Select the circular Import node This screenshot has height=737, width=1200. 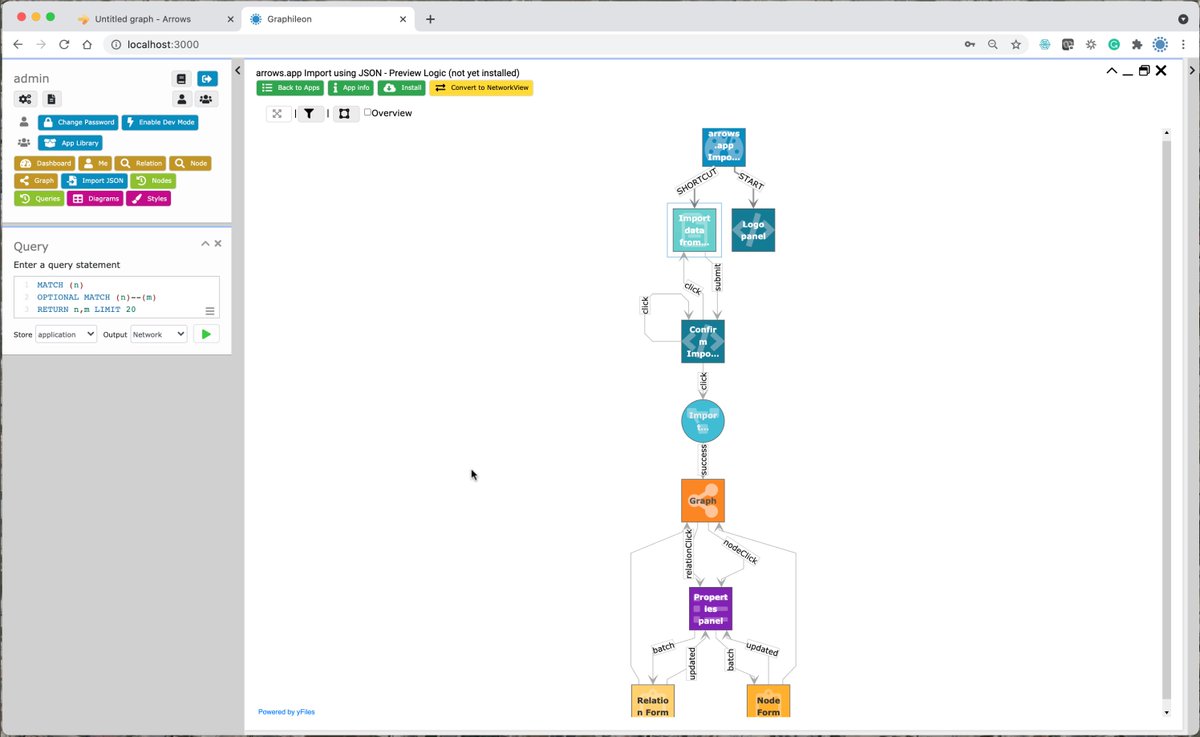tap(703, 421)
